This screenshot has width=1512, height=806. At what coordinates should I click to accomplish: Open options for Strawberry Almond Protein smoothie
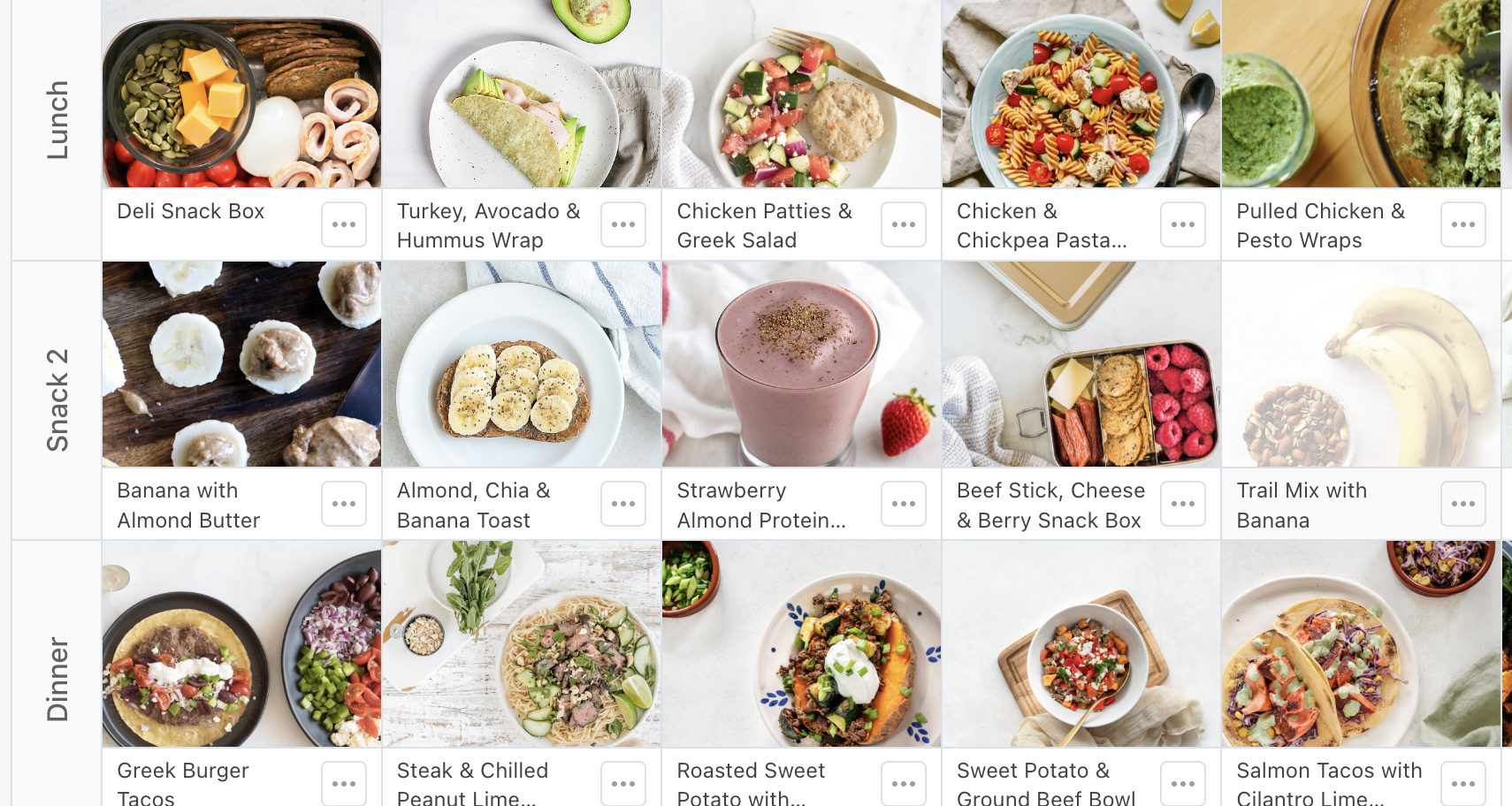click(904, 504)
